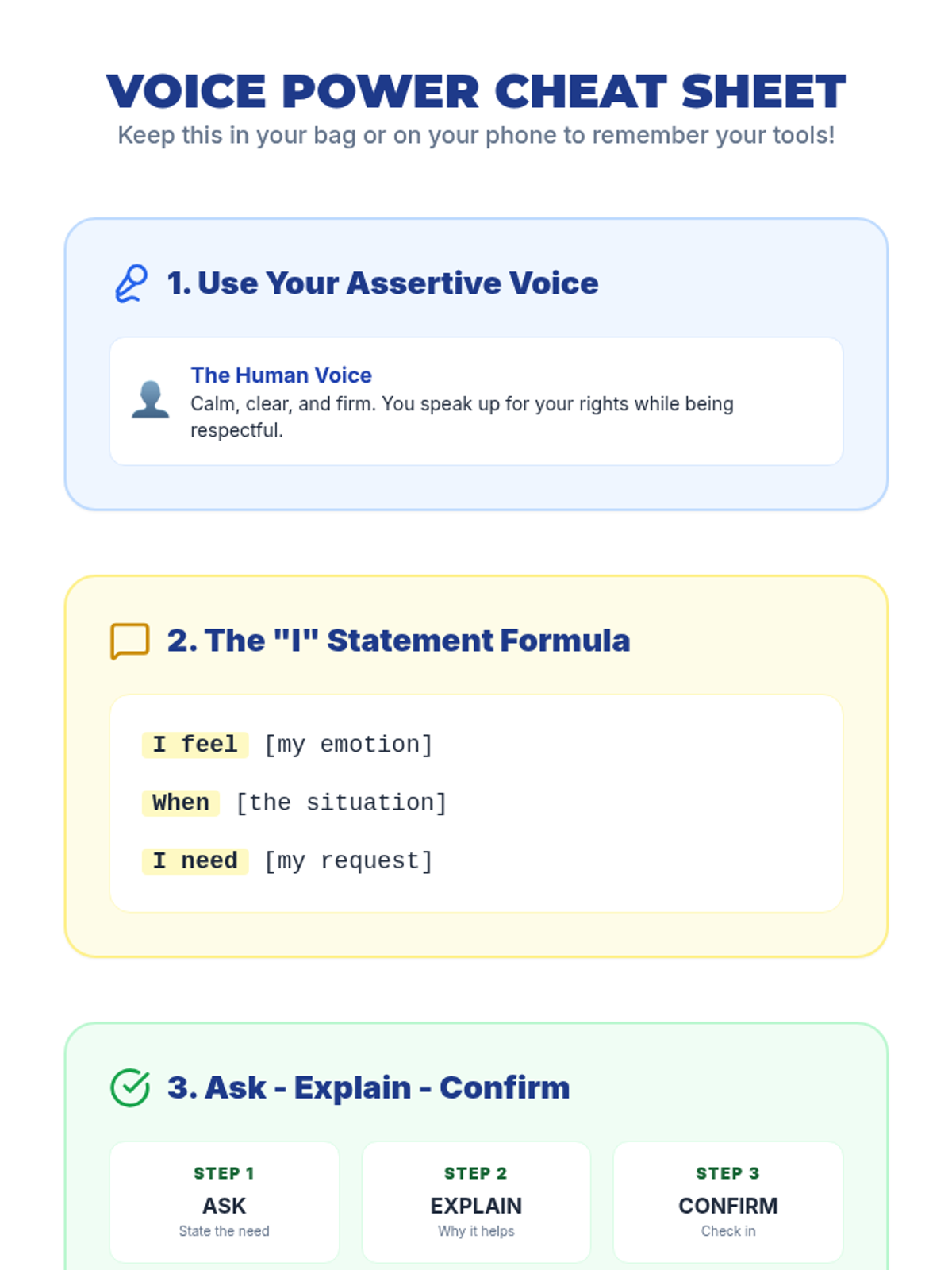
Task: Click the green checkmark circle icon
Action: (130, 1087)
